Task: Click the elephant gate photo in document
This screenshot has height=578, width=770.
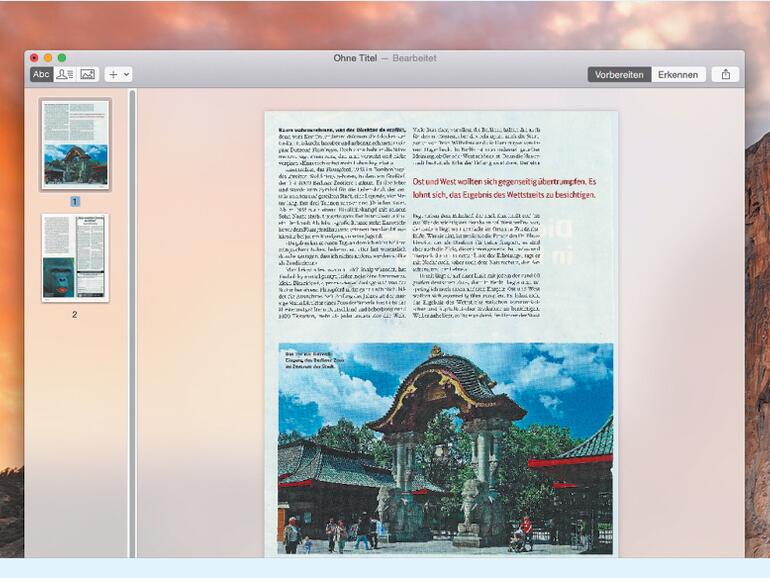Action: coord(446,448)
